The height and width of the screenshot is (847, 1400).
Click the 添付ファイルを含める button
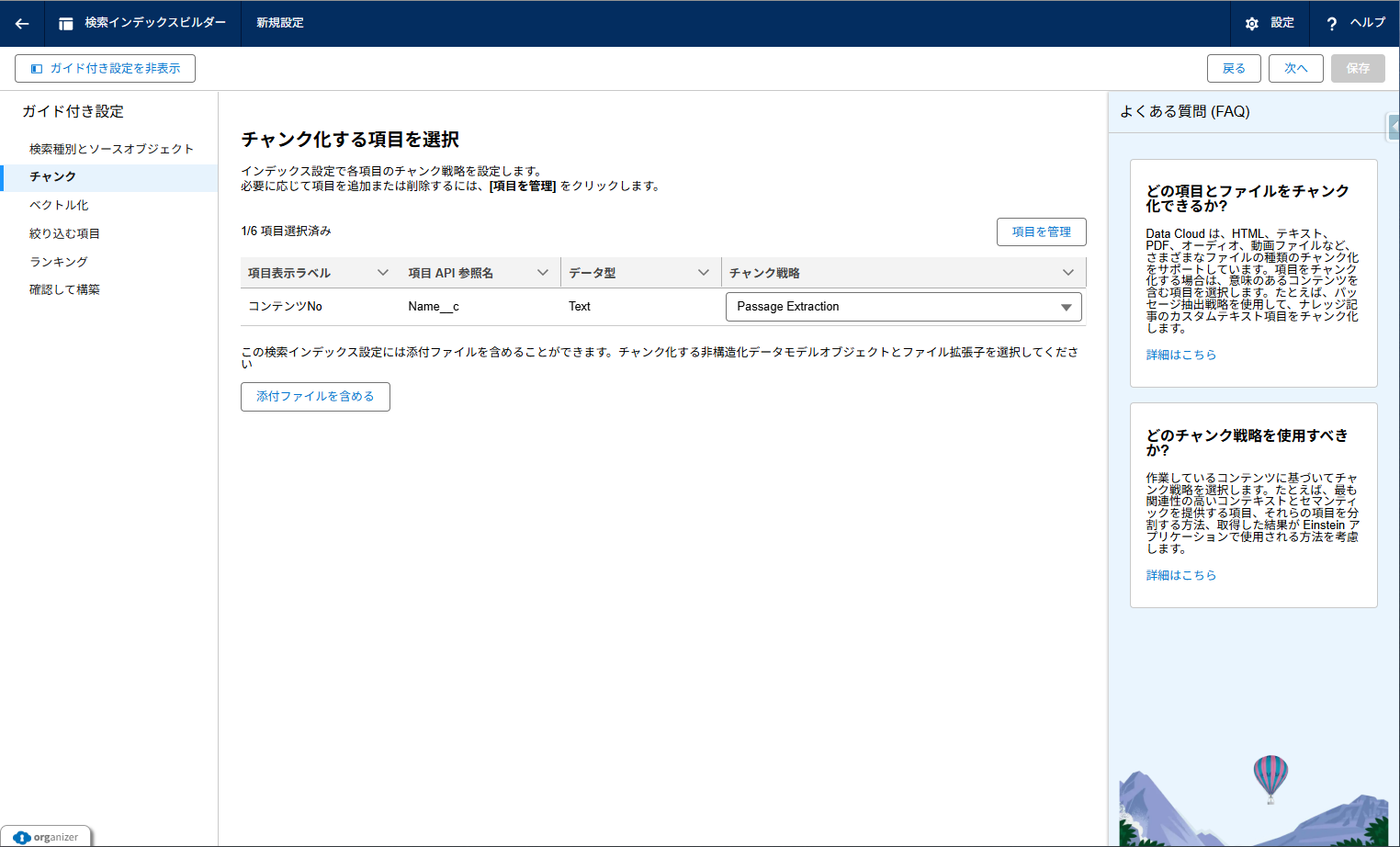point(315,397)
